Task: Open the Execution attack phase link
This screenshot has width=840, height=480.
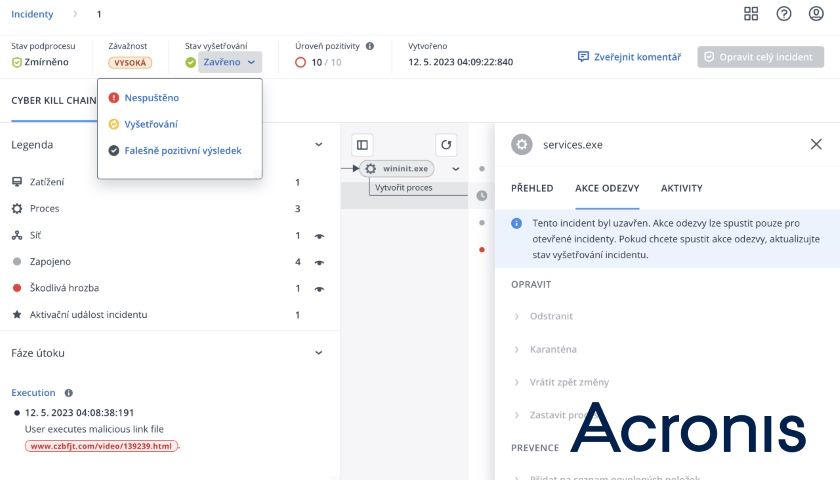Action: [33, 393]
